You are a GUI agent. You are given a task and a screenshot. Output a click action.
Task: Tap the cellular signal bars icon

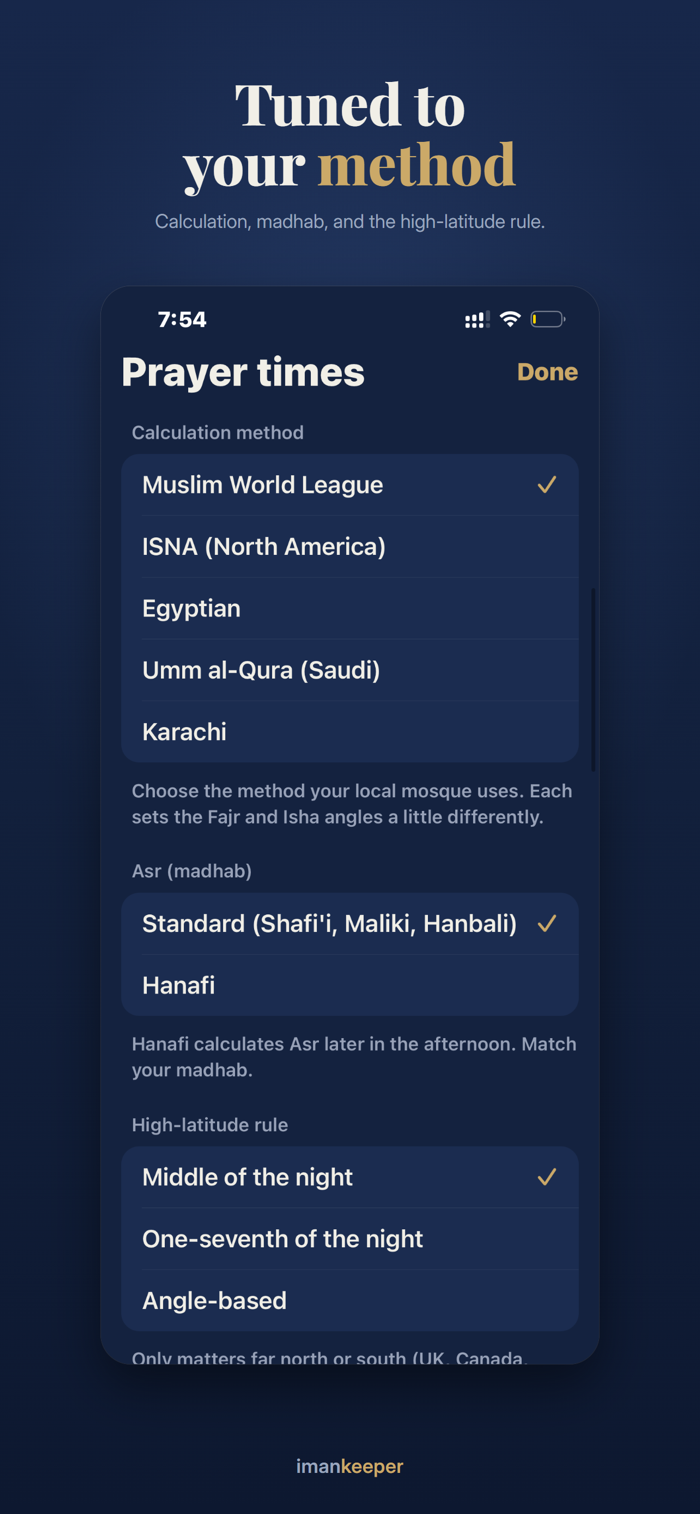pyautogui.click(x=477, y=320)
